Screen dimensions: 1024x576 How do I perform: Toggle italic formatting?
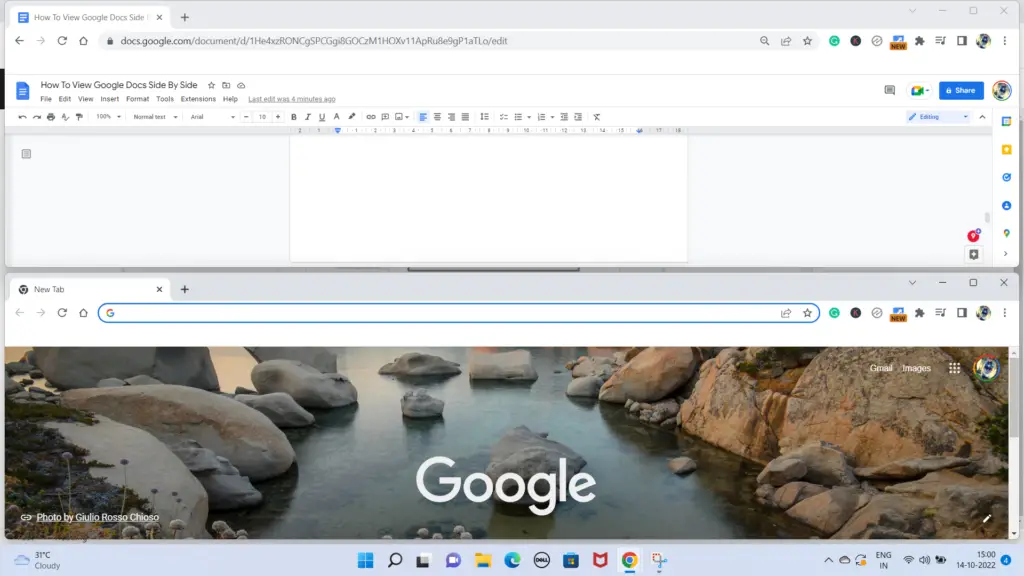[308, 117]
